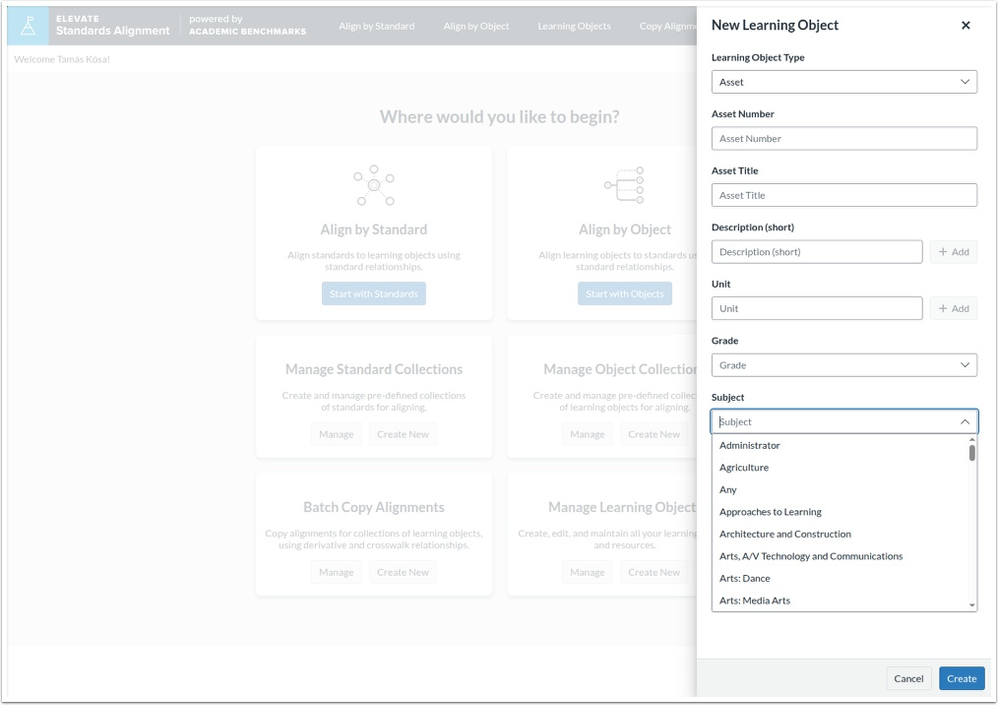998x705 pixels.
Task: Click the Asset Title input field
Action: (x=843, y=195)
